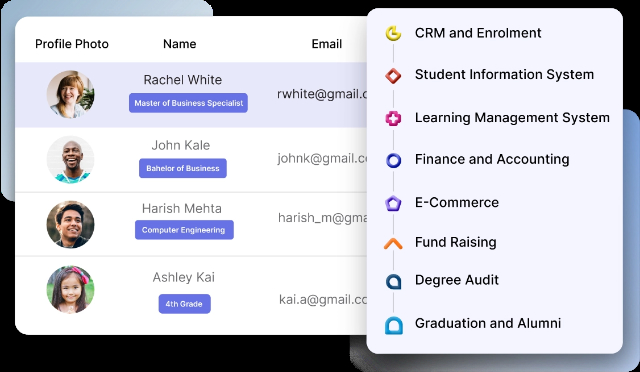Click John Kale's profile photo
The width and height of the screenshot is (640, 372).
point(70,159)
